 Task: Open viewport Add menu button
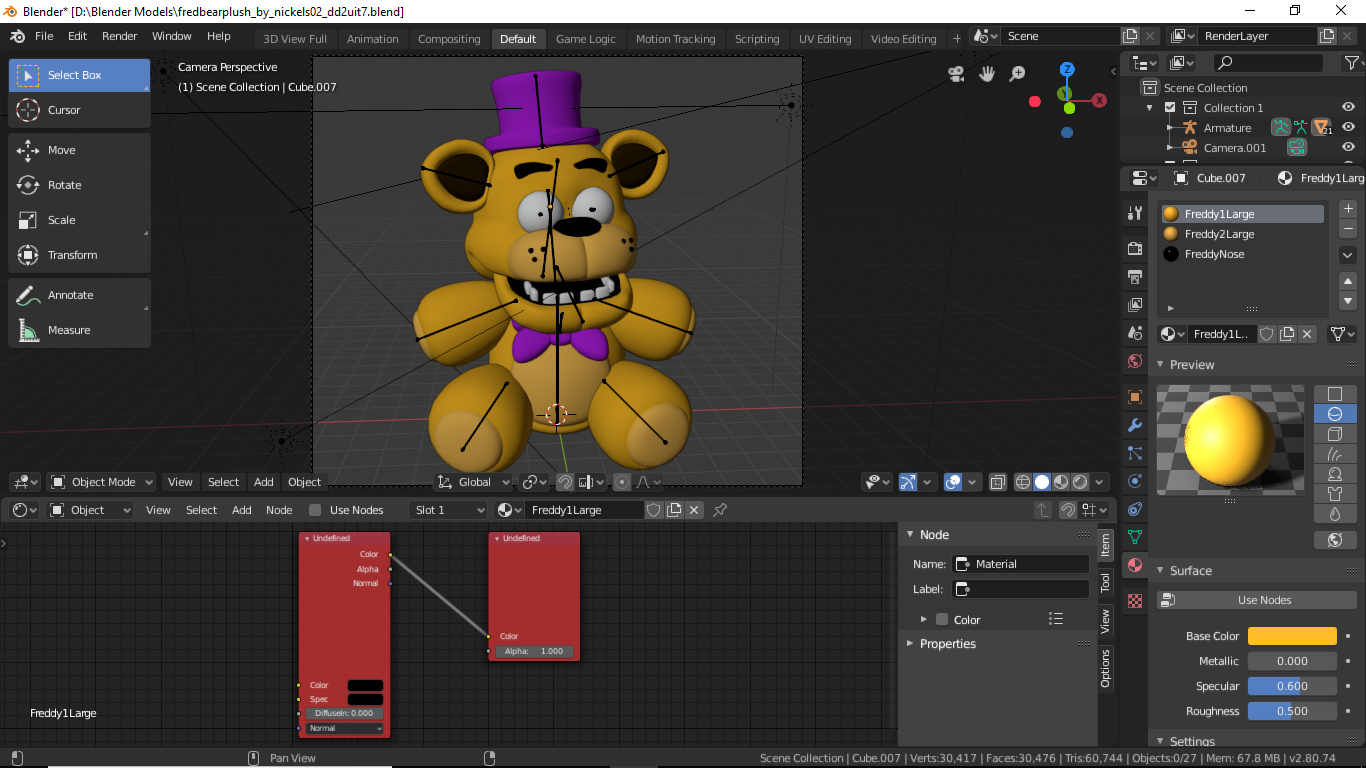[x=263, y=482]
